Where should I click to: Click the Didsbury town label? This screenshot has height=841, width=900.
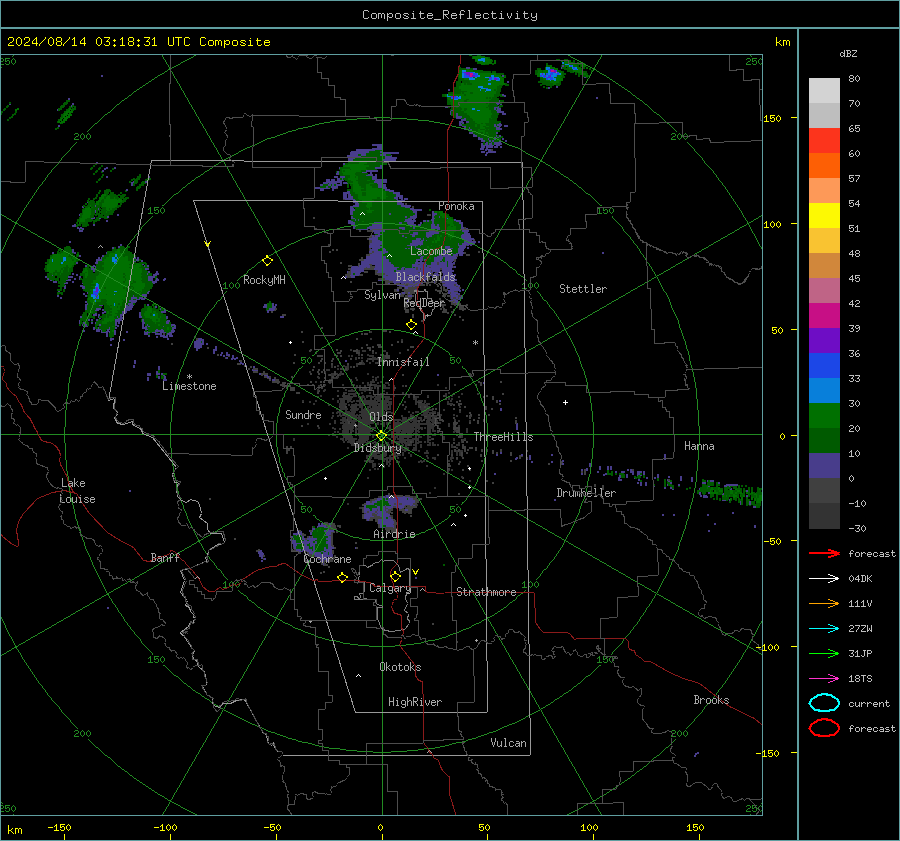pyautogui.click(x=377, y=448)
